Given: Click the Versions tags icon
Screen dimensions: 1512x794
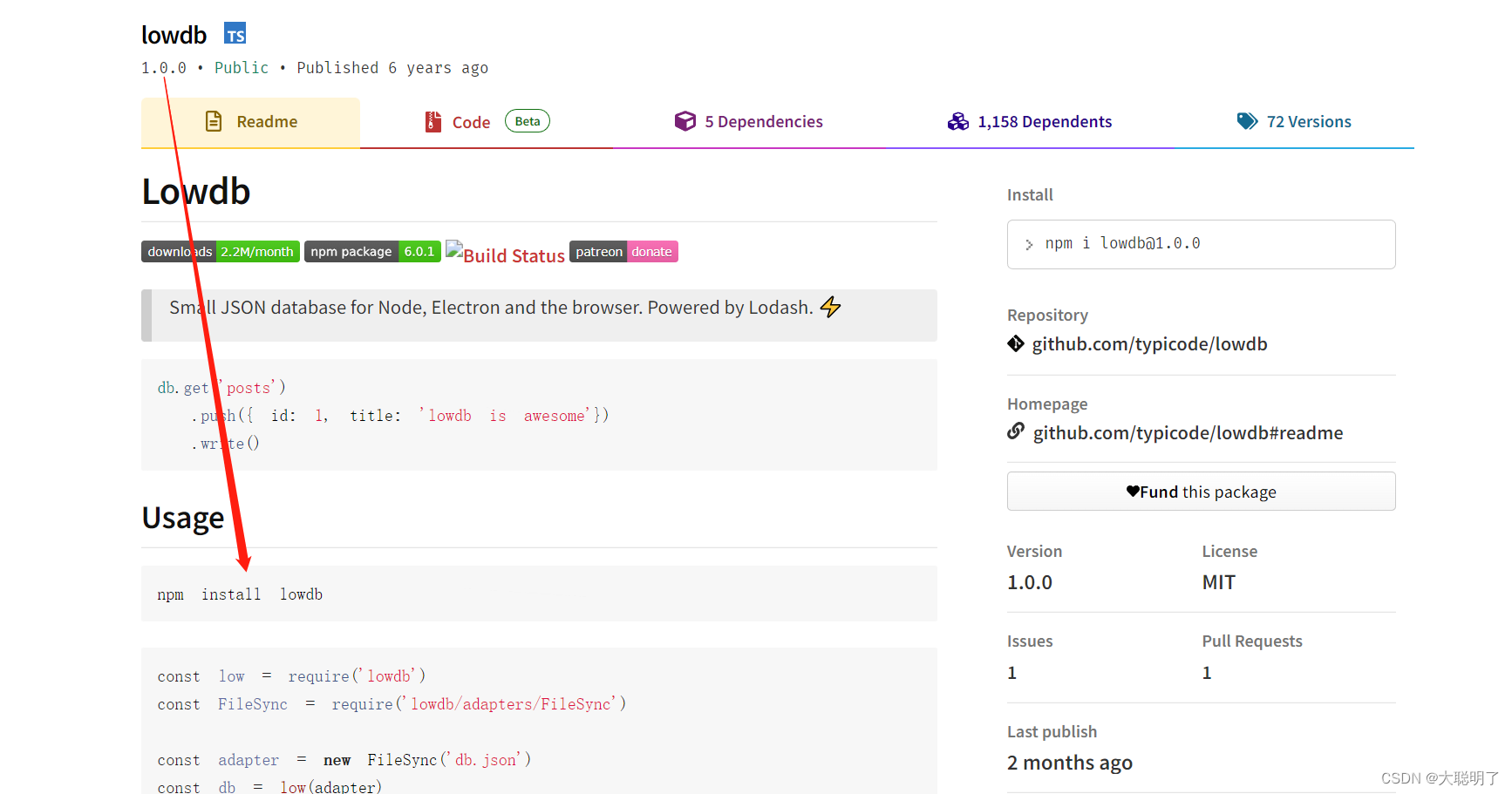Looking at the screenshot, I should (x=1247, y=121).
